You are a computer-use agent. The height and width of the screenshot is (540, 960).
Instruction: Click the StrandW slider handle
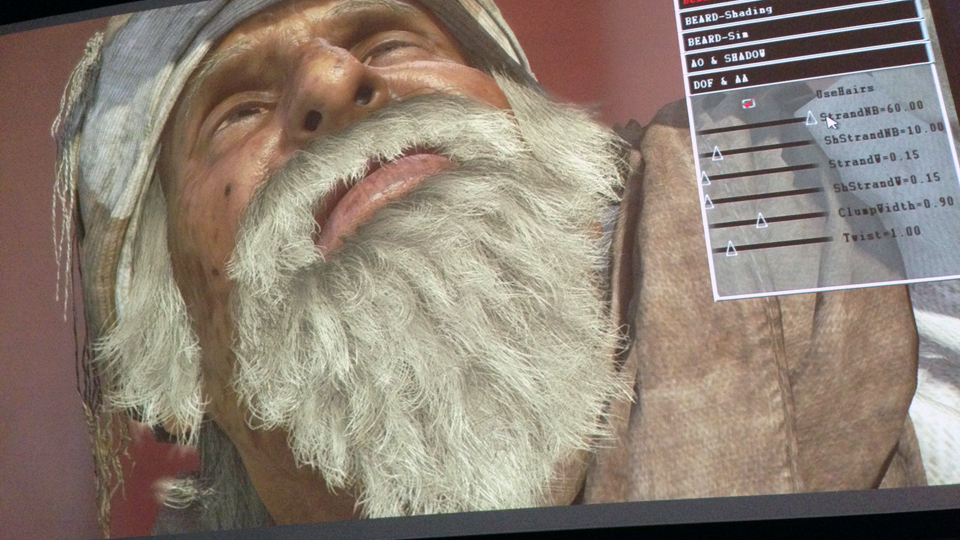coord(705,178)
